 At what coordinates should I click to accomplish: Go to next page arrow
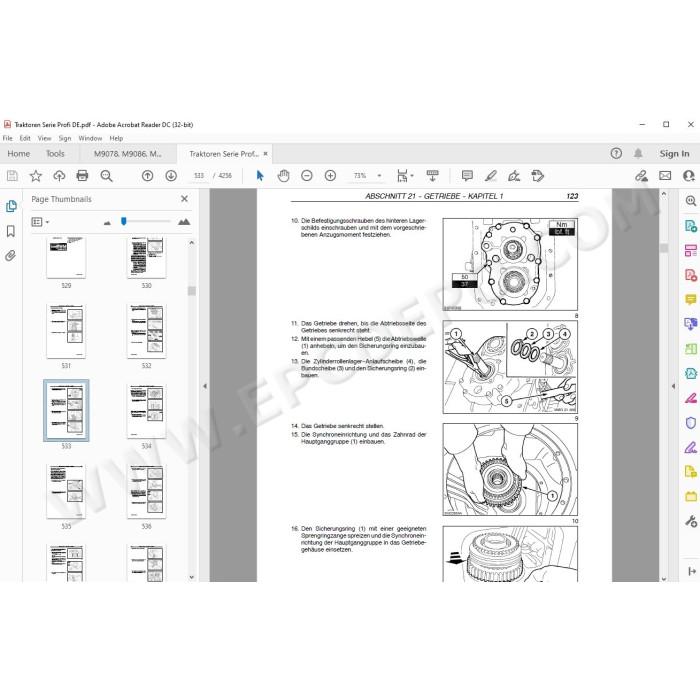pos(171,176)
